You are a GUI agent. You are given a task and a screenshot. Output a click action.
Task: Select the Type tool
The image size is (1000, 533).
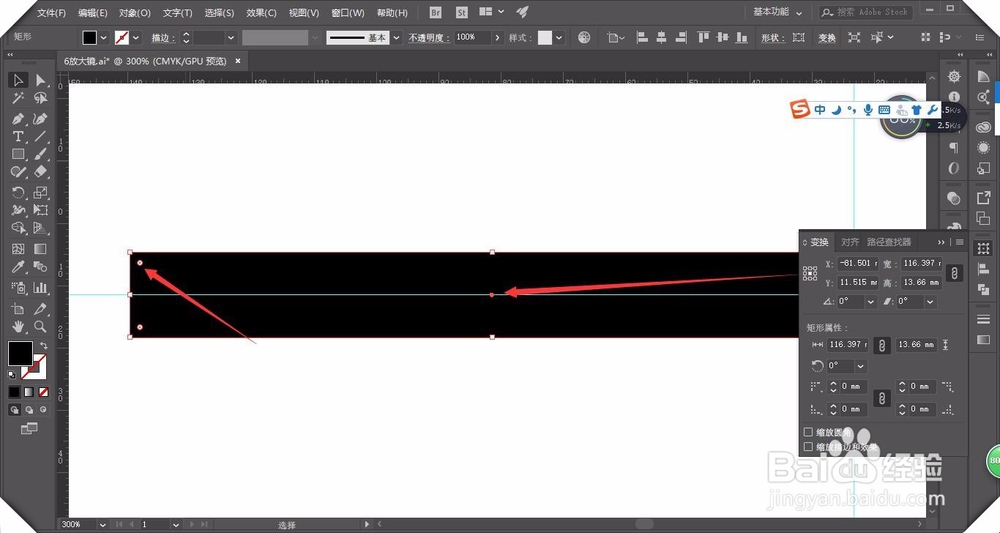[x=18, y=136]
